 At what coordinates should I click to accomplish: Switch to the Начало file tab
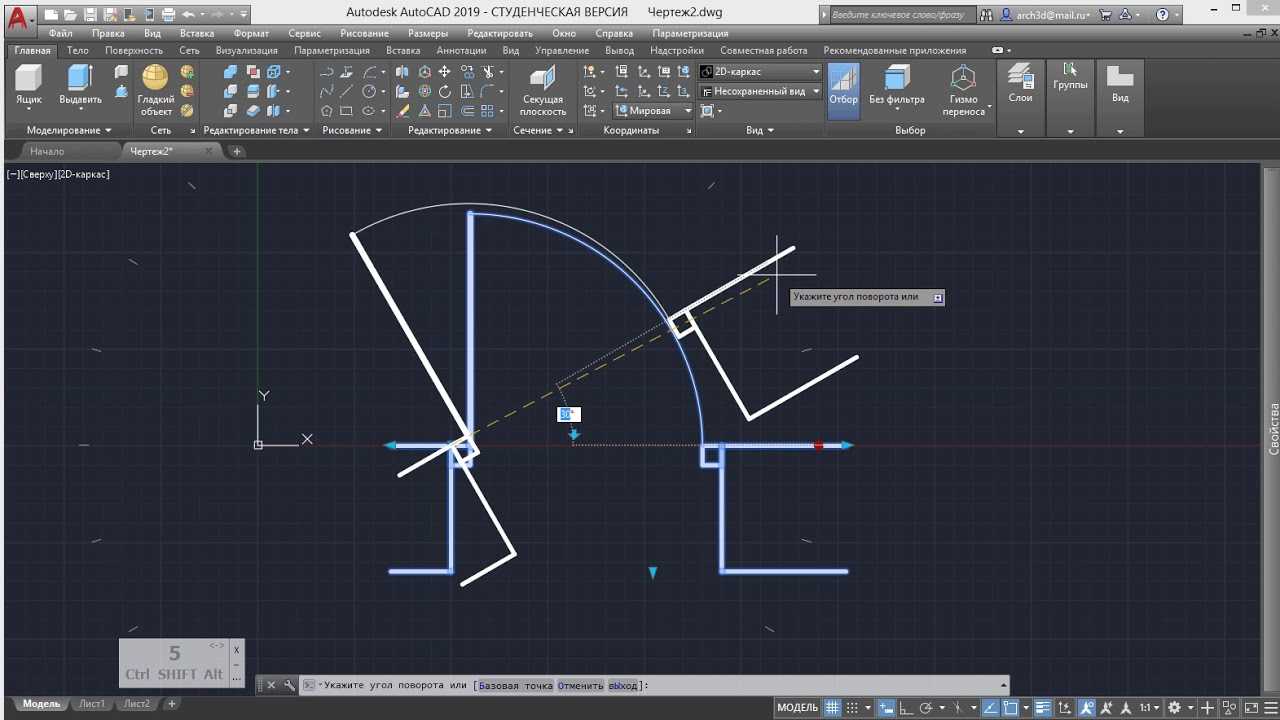click(x=47, y=151)
